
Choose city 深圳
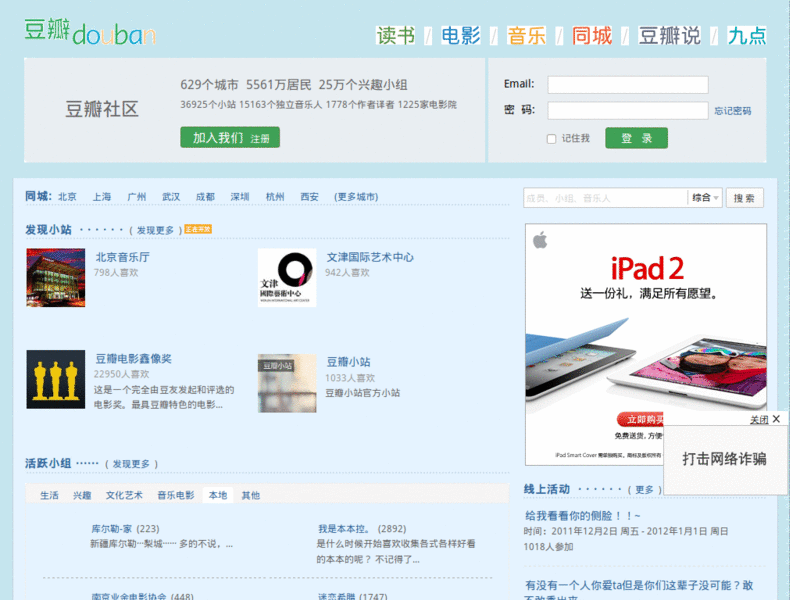pyautogui.click(x=240, y=197)
